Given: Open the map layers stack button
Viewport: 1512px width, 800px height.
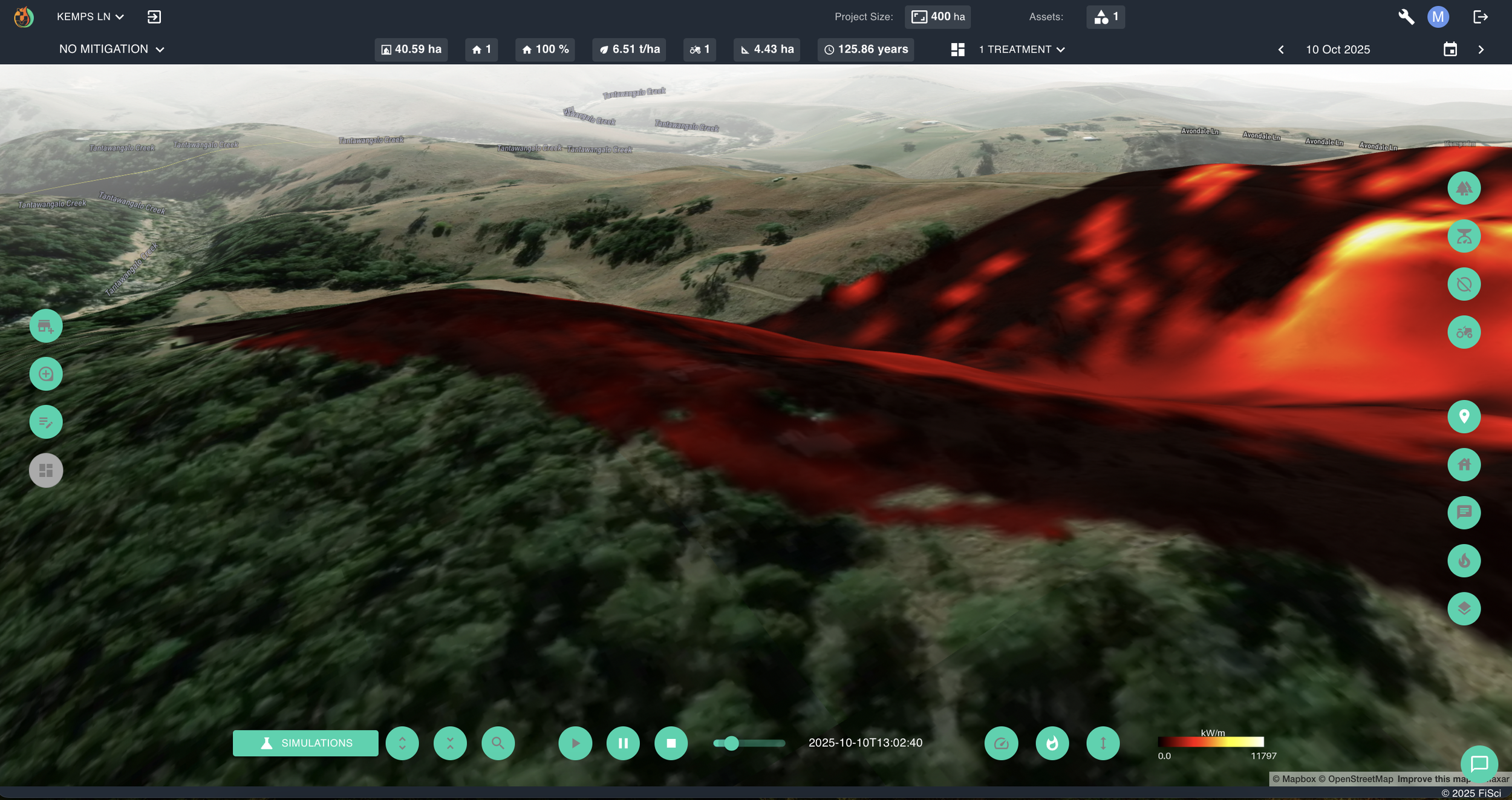Looking at the screenshot, I should click(1464, 608).
